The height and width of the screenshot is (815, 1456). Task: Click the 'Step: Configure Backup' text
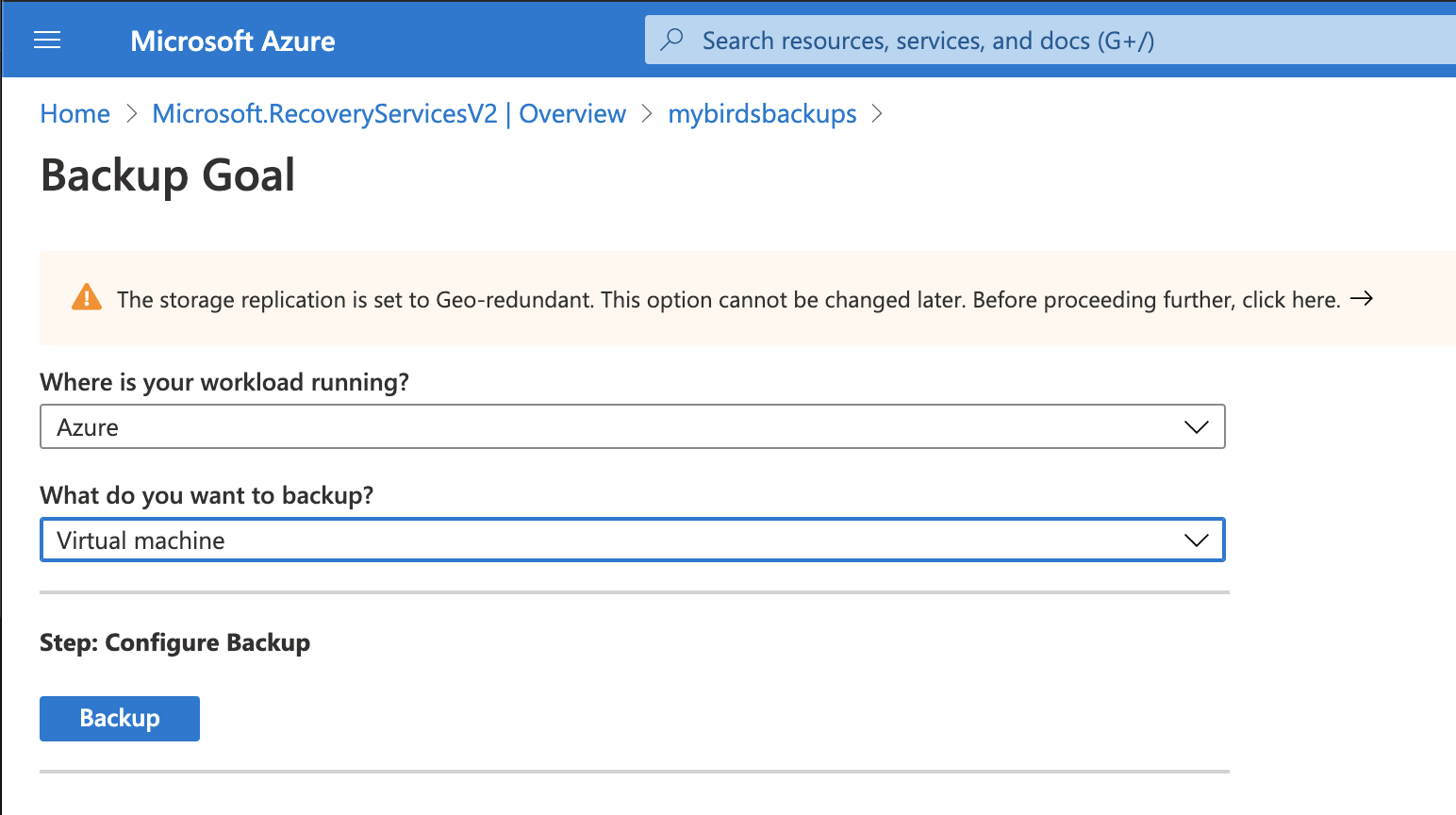(x=174, y=642)
